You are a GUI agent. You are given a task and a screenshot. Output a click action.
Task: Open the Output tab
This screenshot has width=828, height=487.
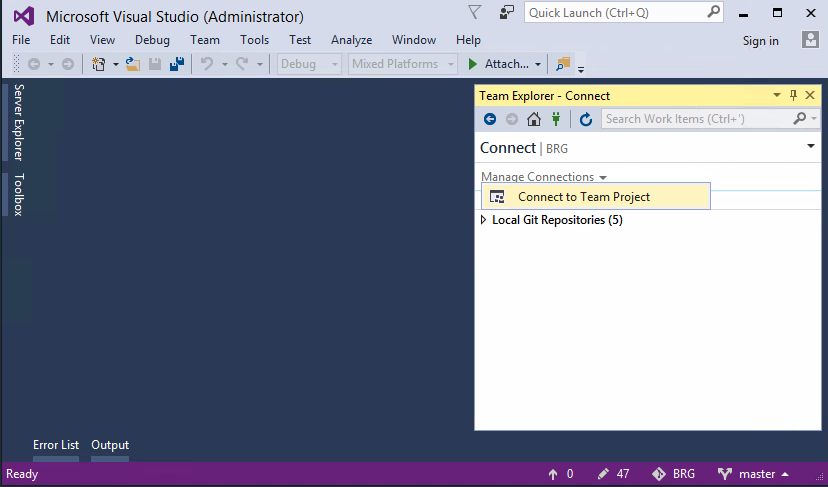coord(110,445)
